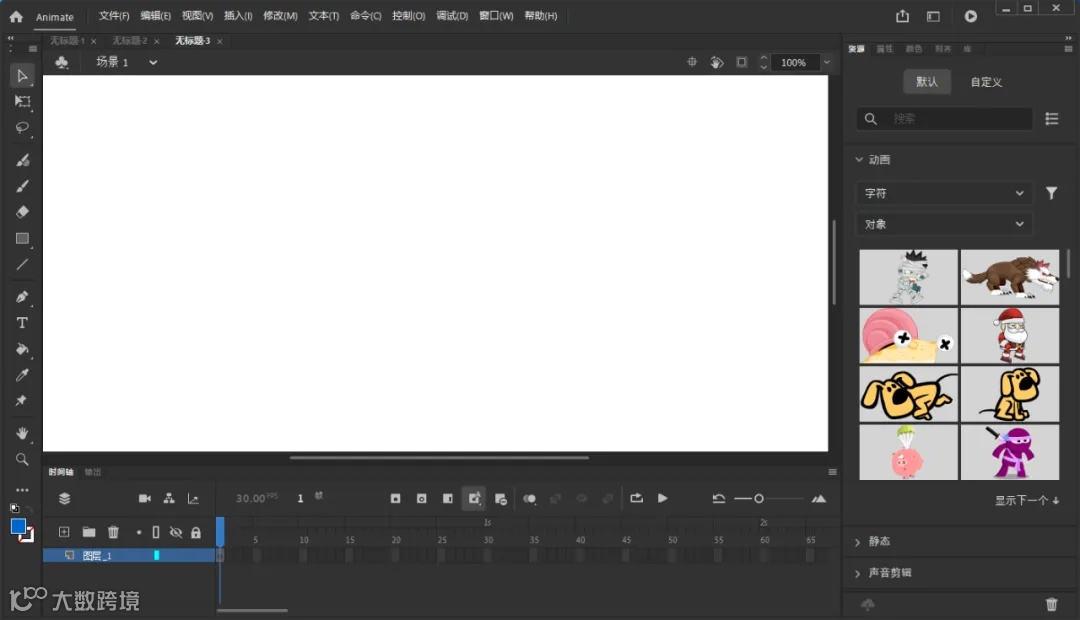
Task: Open the workspace switcher icon
Action: point(933,17)
